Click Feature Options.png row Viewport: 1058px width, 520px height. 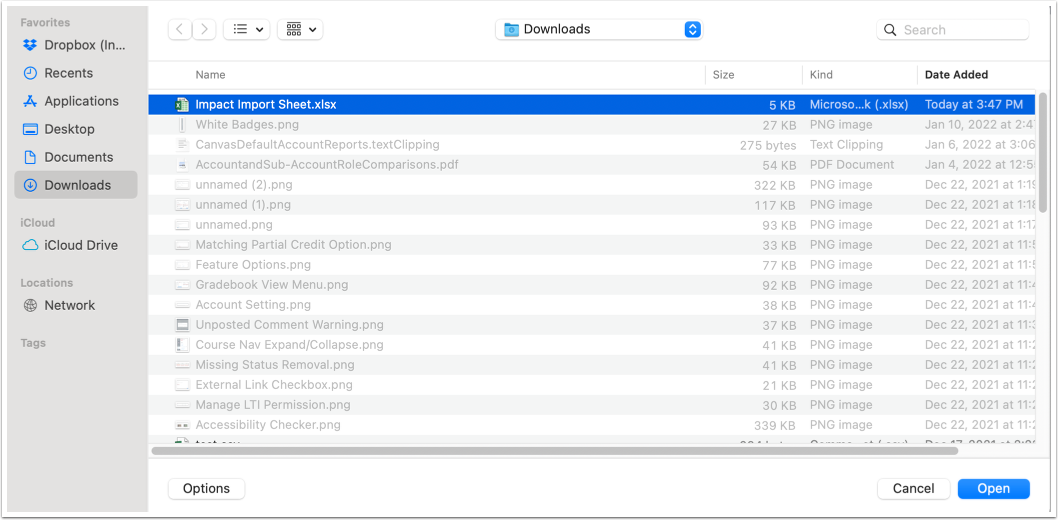click(x=592, y=265)
